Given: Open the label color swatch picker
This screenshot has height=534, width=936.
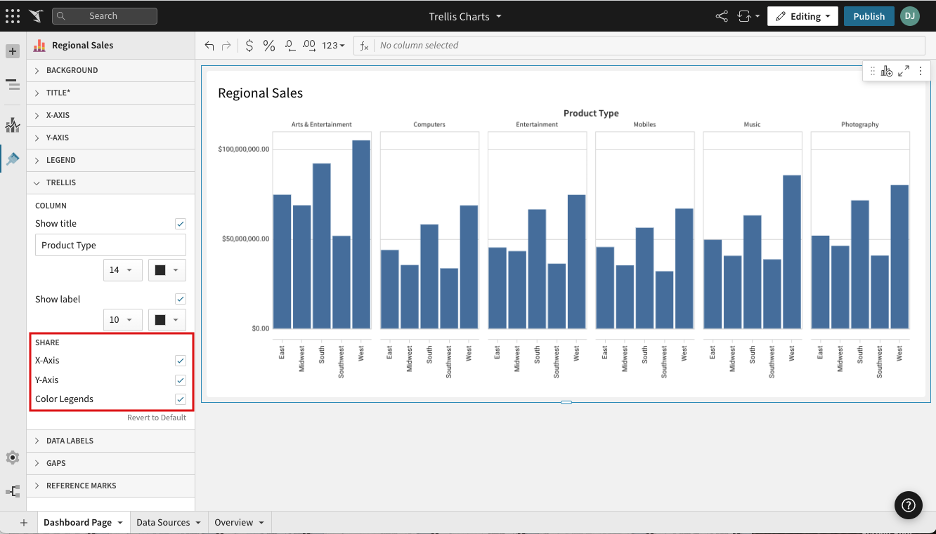Looking at the screenshot, I should coord(166,320).
